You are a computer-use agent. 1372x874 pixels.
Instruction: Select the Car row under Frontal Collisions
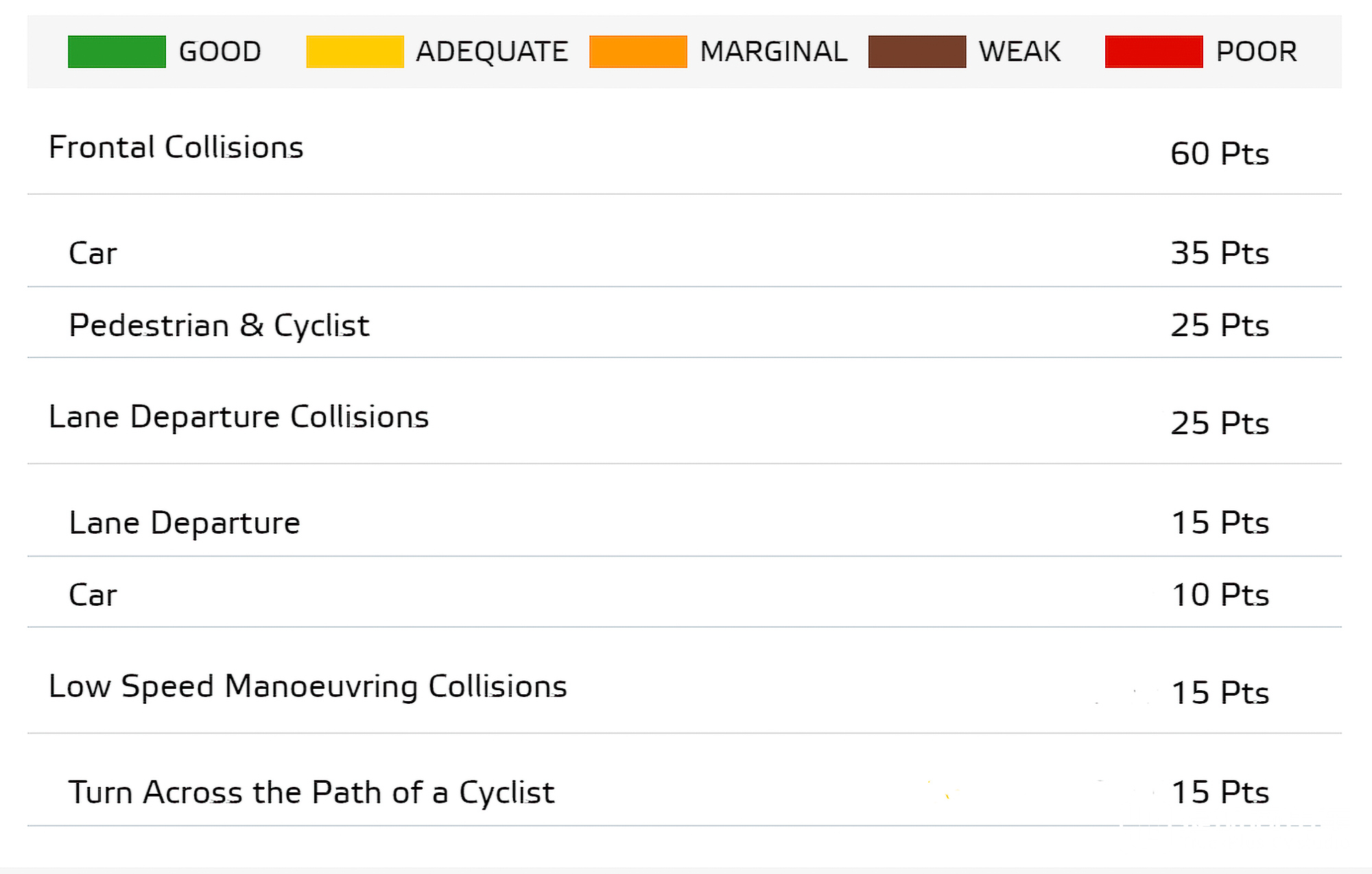click(93, 253)
